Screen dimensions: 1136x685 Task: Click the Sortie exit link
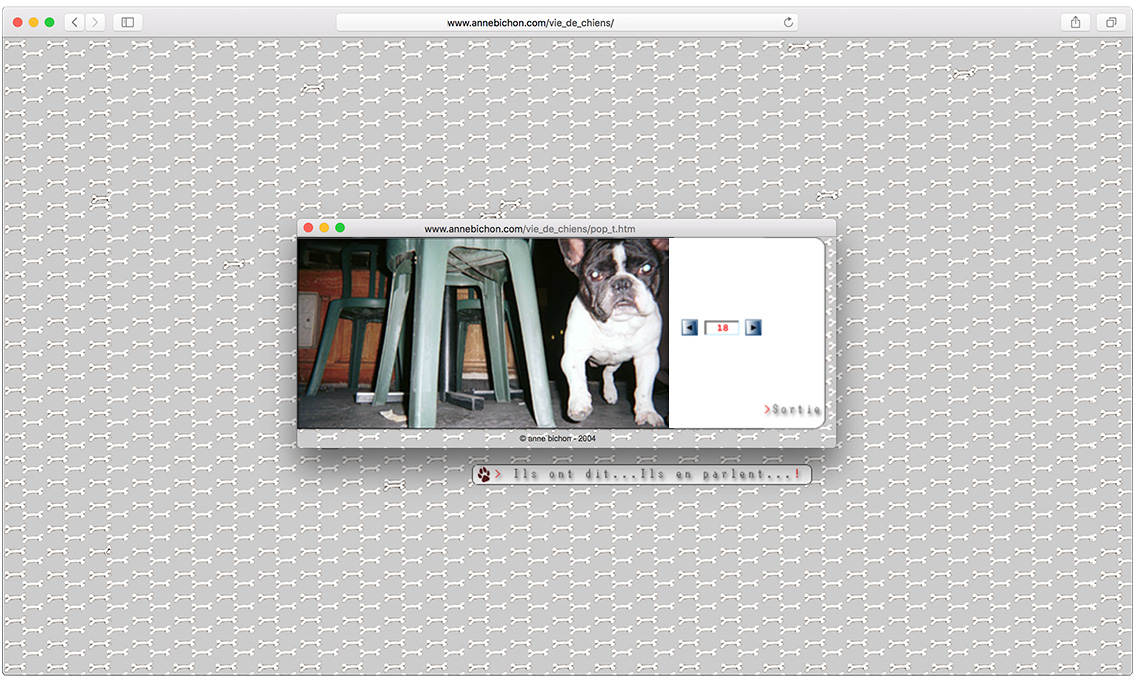(794, 410)
